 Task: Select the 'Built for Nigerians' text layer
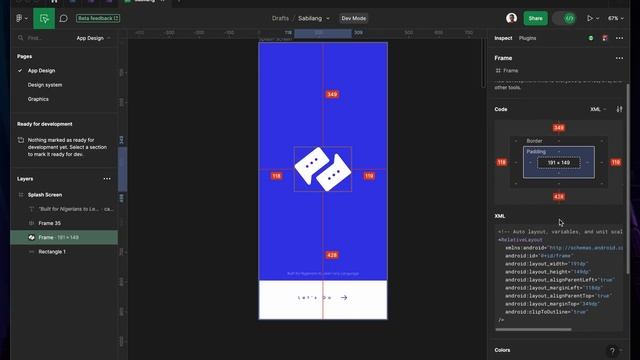coord(64,209)
